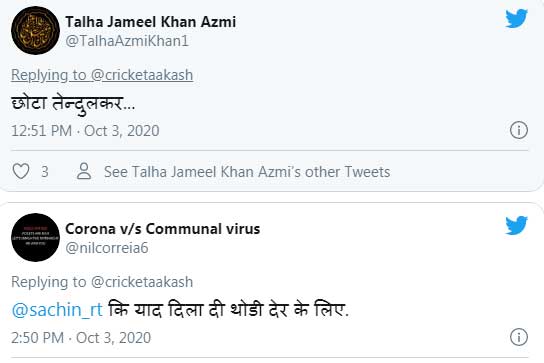Click the Twitter bird icon on Corona v/s Communal virus tweet
The height and width of the screenshot is (363, 544).
(516, 226)
